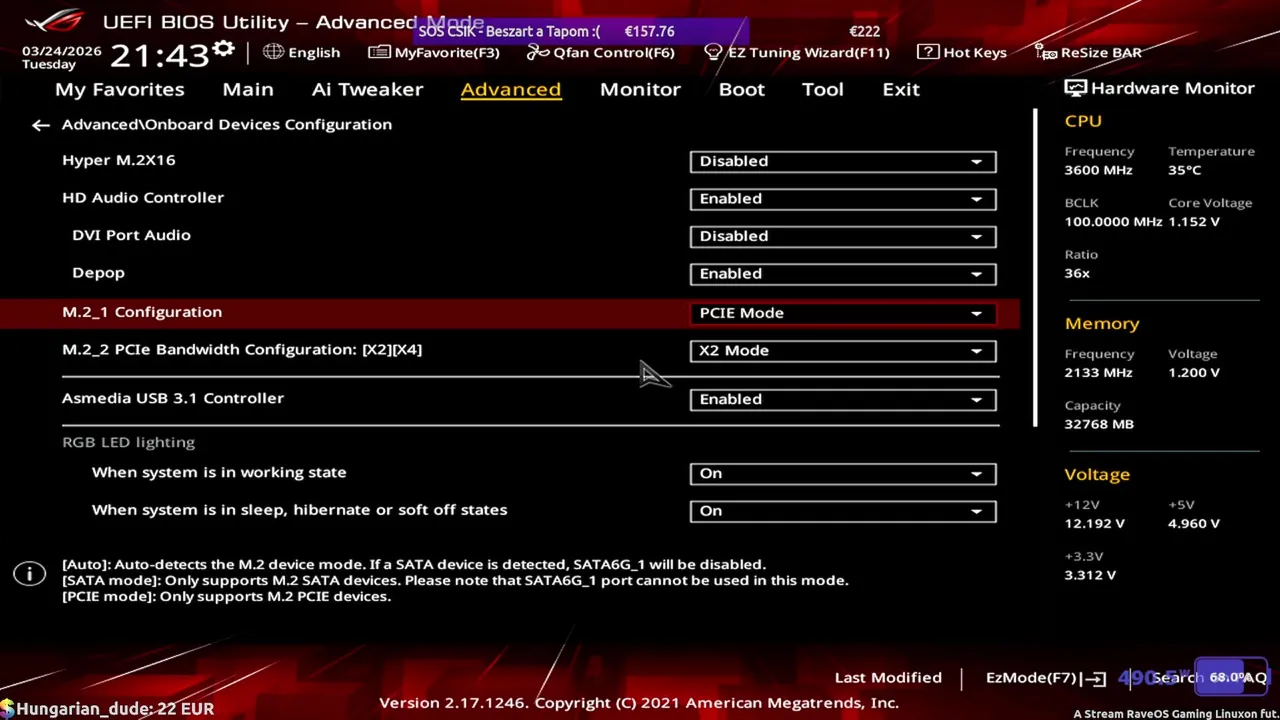Select the Depop label
This screenshot has width=1280, height=720.
pyautogui.click(x=98, y=273)
